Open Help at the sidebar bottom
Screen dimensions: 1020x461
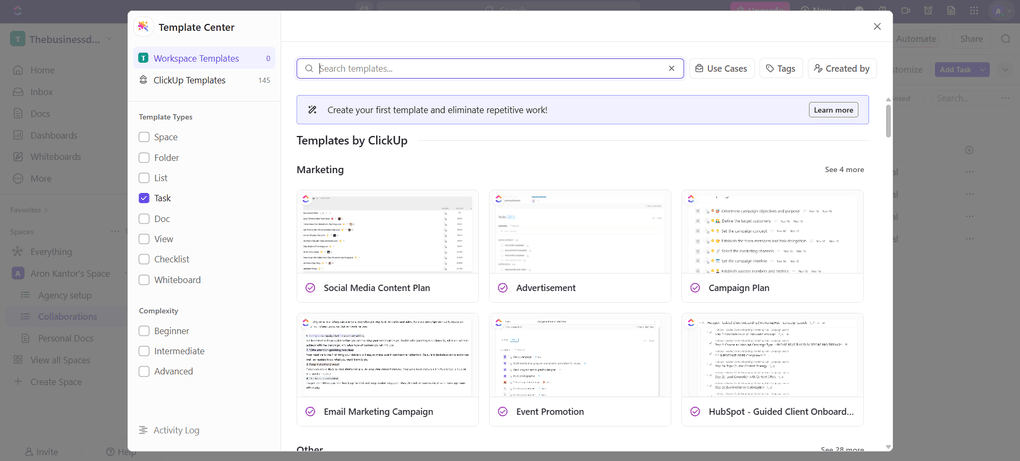coord(121,452)
